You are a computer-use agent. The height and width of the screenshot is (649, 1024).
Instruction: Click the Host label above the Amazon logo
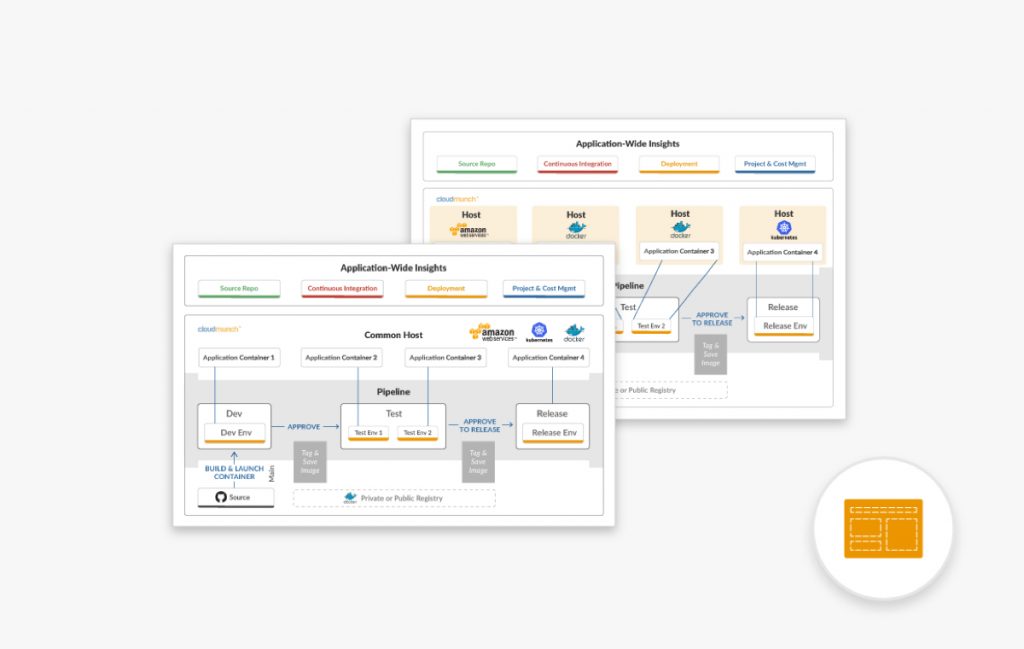[x=471, y=215]
